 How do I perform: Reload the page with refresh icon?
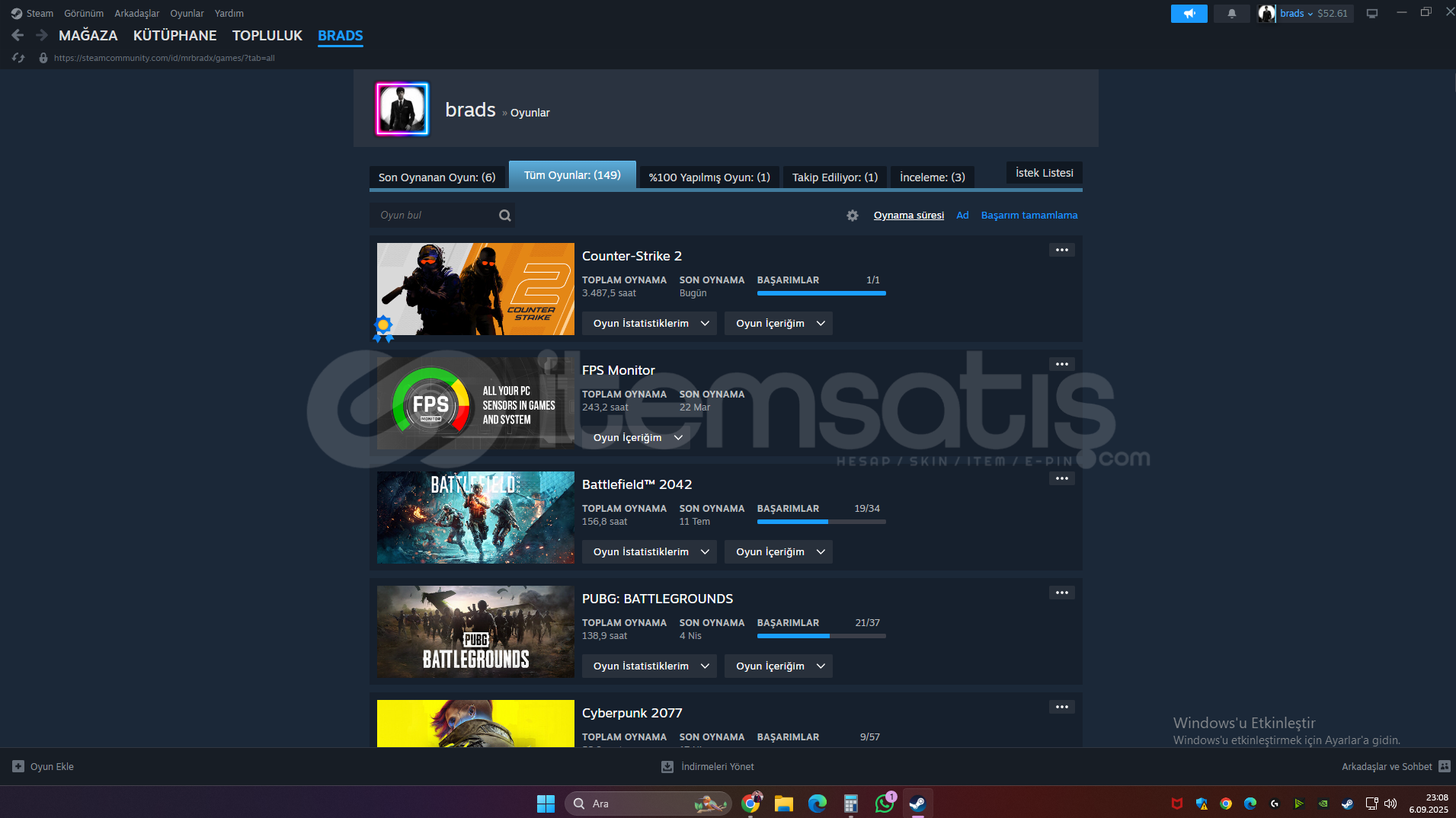18,58
